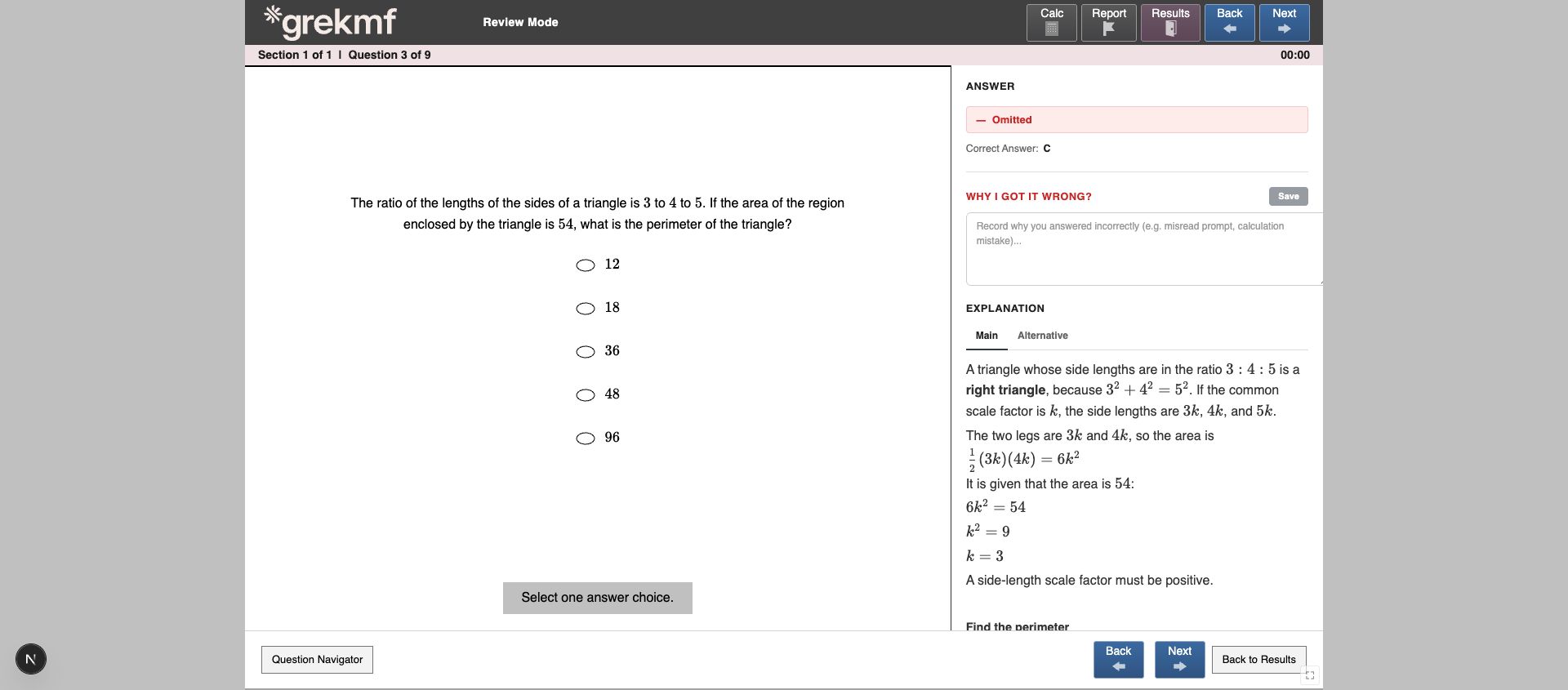Click the Why I Got It Wrong text box
Screen dimensions: 1568x690
coord(1143,249)
